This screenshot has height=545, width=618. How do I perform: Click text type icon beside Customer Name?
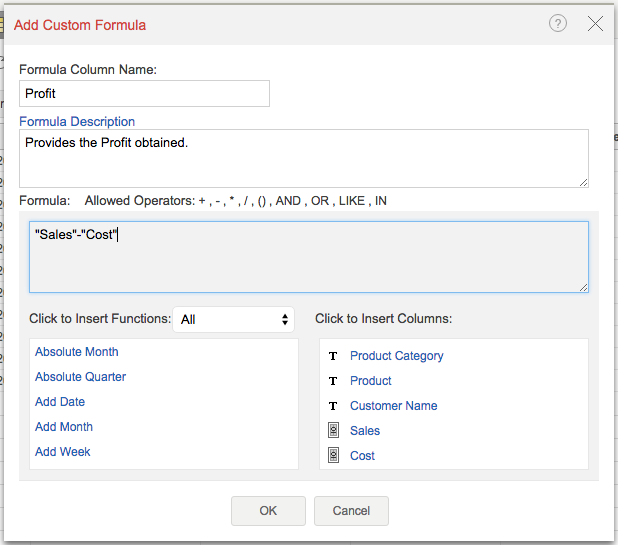(332, 406)
